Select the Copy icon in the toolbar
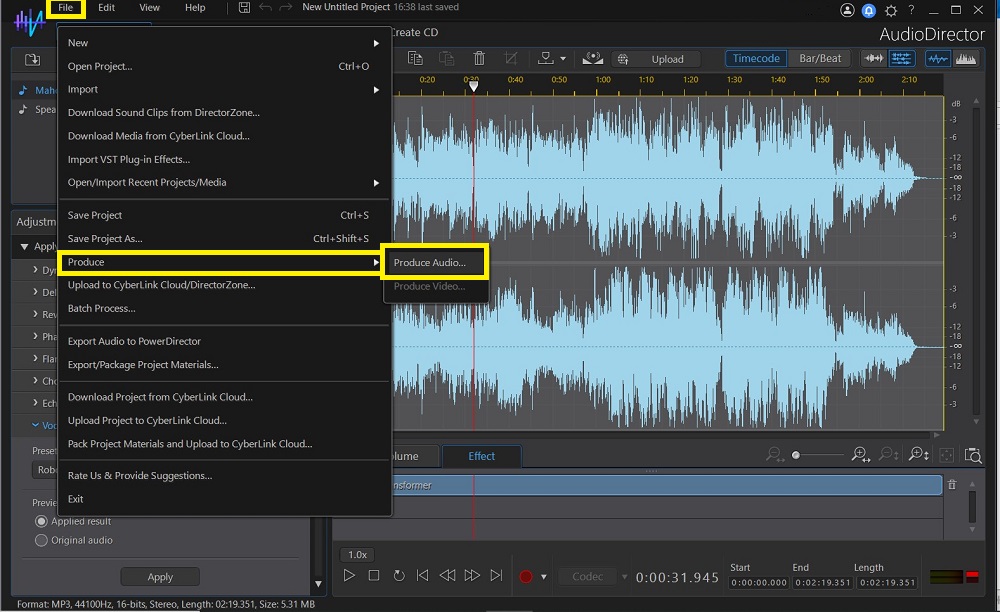This screenshot has height=612, width=1000. [415, 58]
